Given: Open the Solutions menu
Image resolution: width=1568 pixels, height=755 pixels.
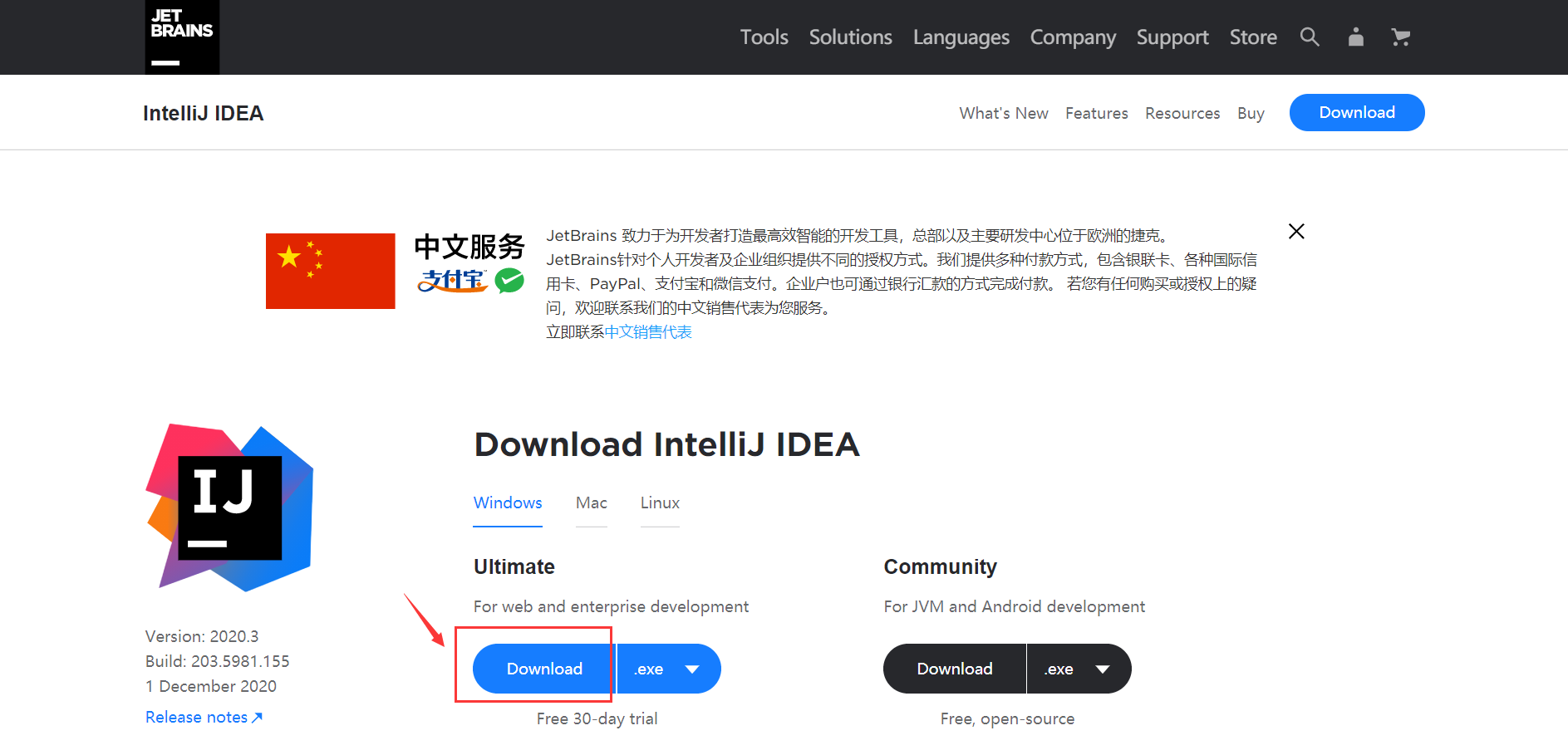Looking at the screenshot, I should (850, 37).
